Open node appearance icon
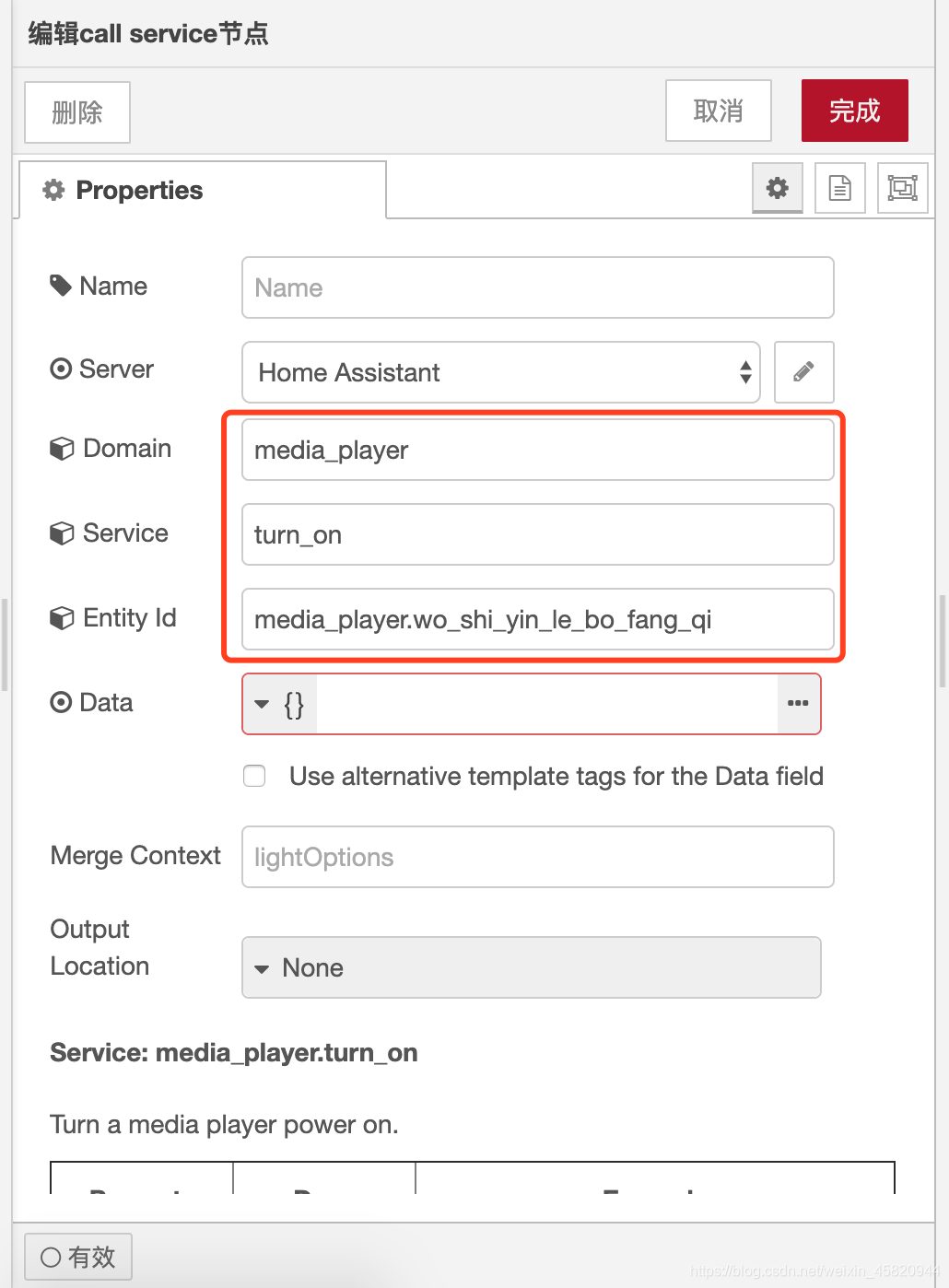Image resolution: width=949 pixels, height=1288 pixels. 902,188
